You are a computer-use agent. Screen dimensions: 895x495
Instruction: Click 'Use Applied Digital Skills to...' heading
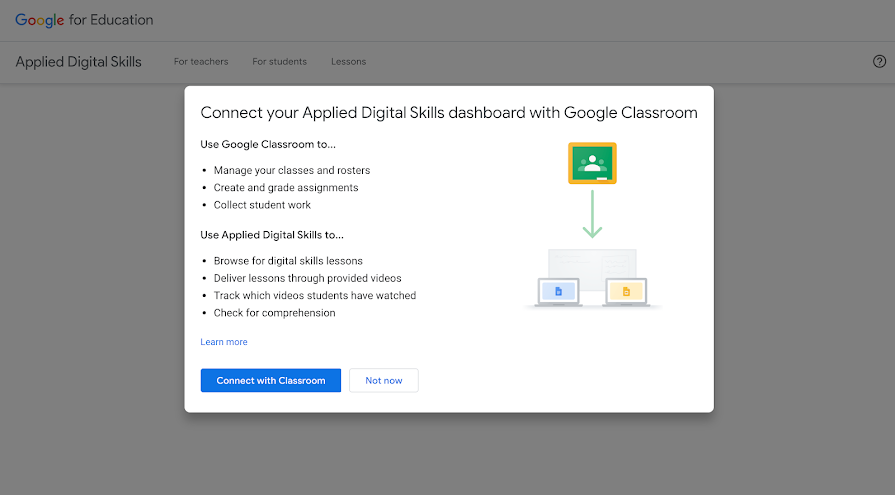tap(272, 235)
